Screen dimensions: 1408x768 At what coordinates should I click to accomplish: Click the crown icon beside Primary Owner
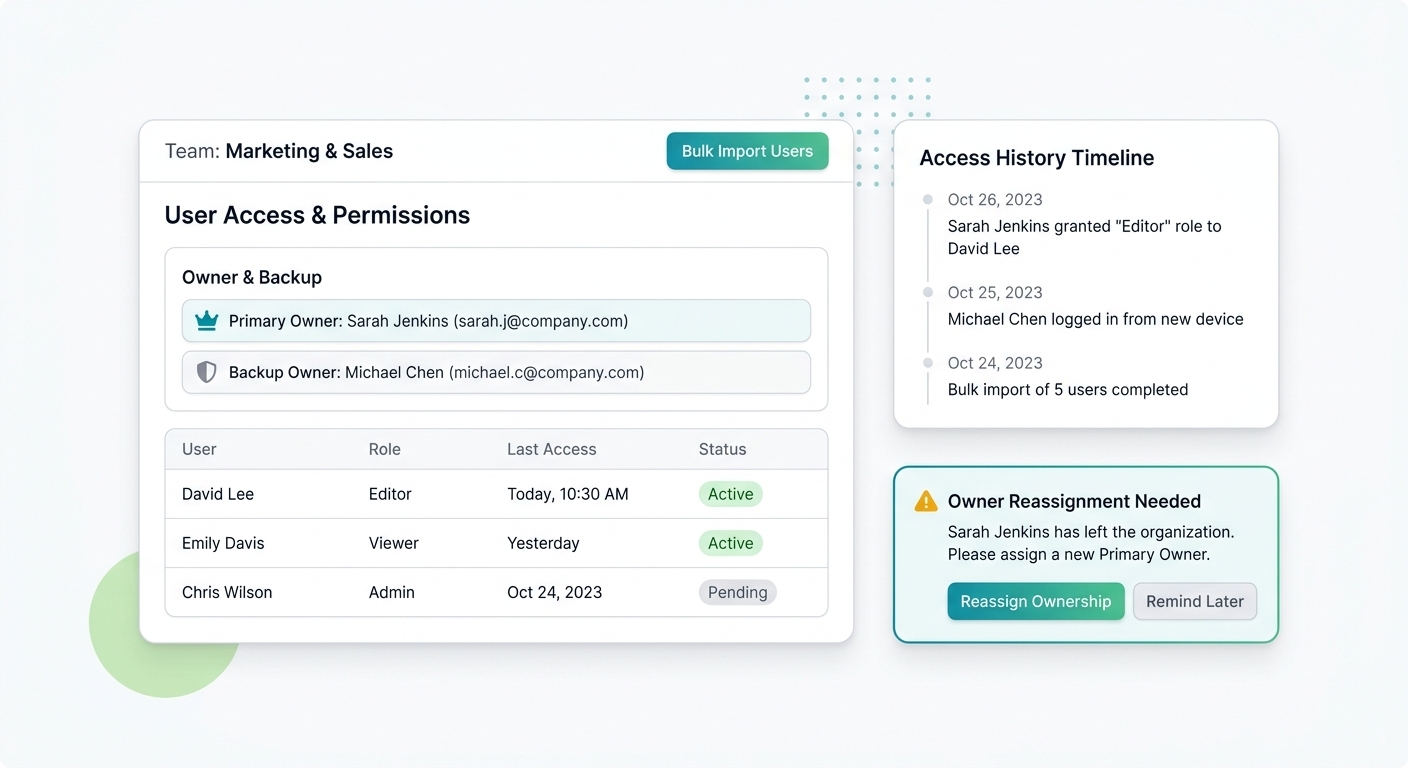pyautogui.click(x=206, y=321)
